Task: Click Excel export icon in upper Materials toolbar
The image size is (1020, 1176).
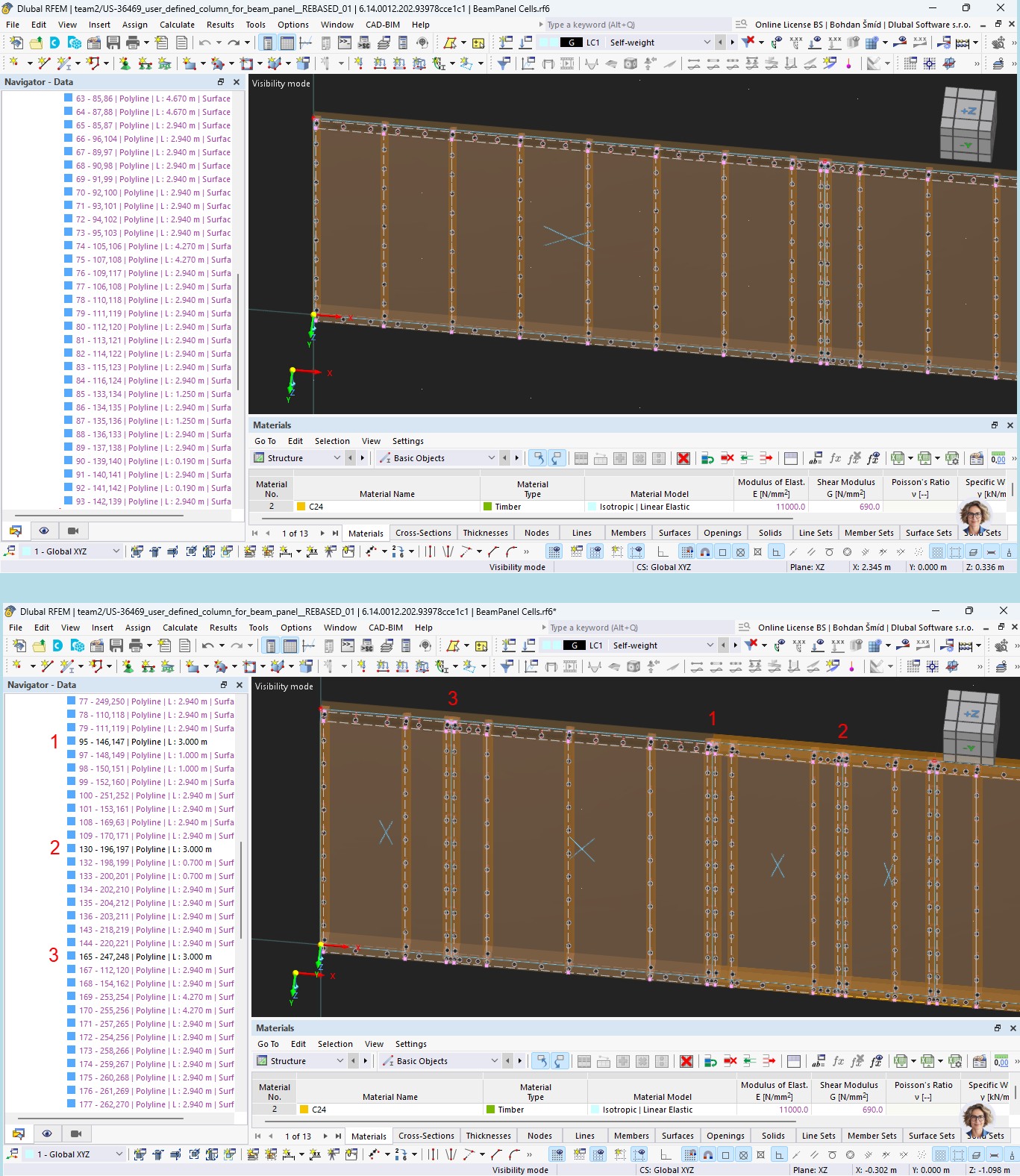Action: pos(898,458)
